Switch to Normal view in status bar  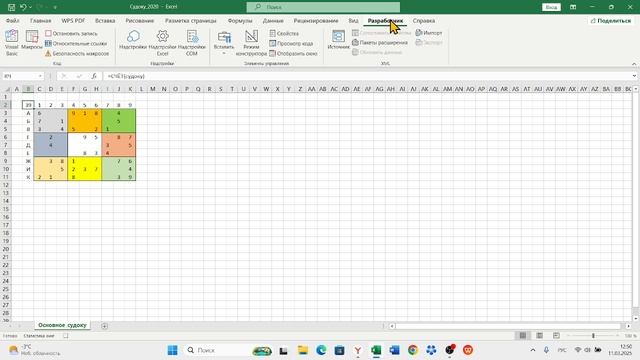522,336
